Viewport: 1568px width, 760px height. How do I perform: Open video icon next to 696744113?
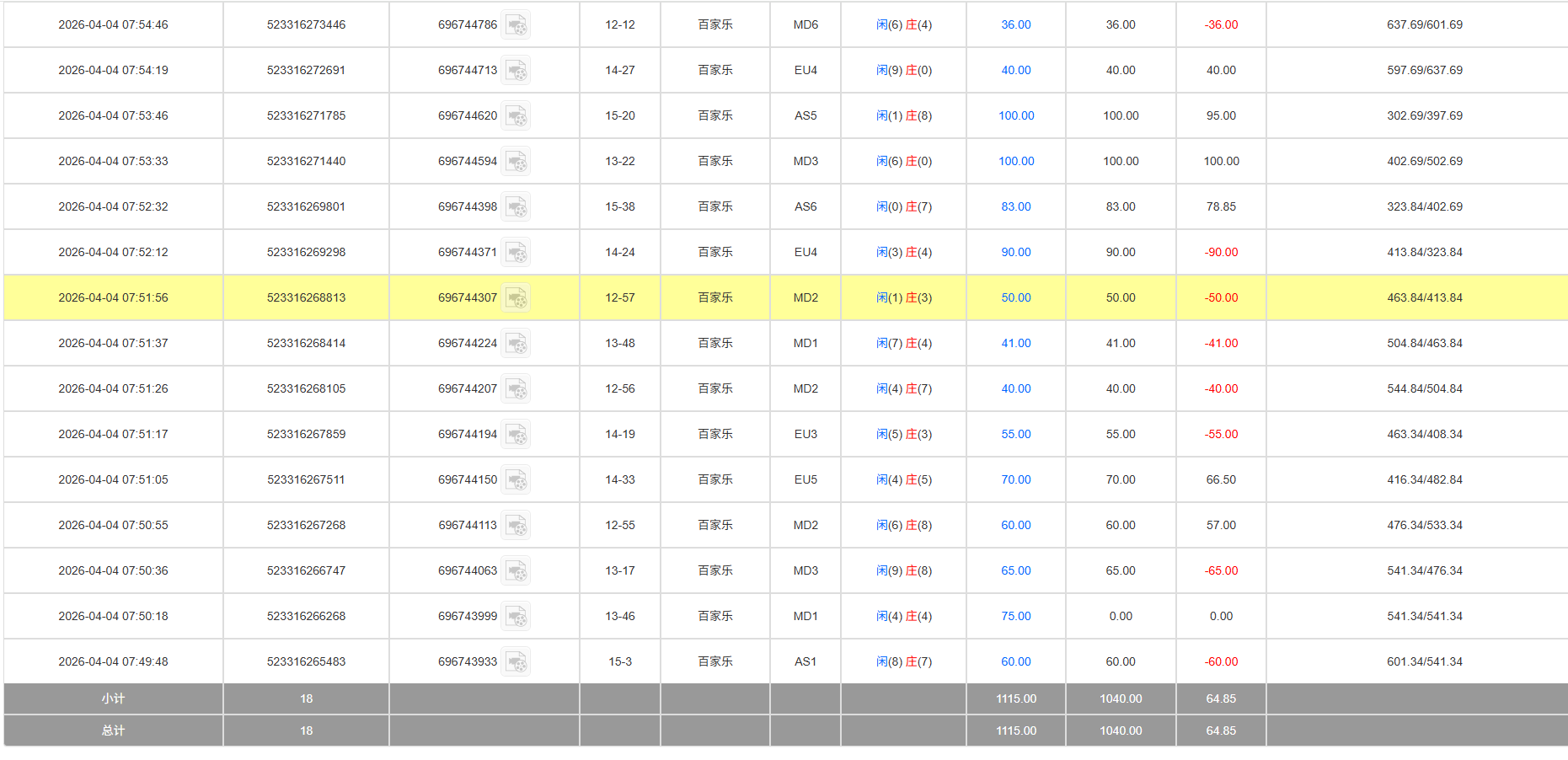[x=516, y=526]
